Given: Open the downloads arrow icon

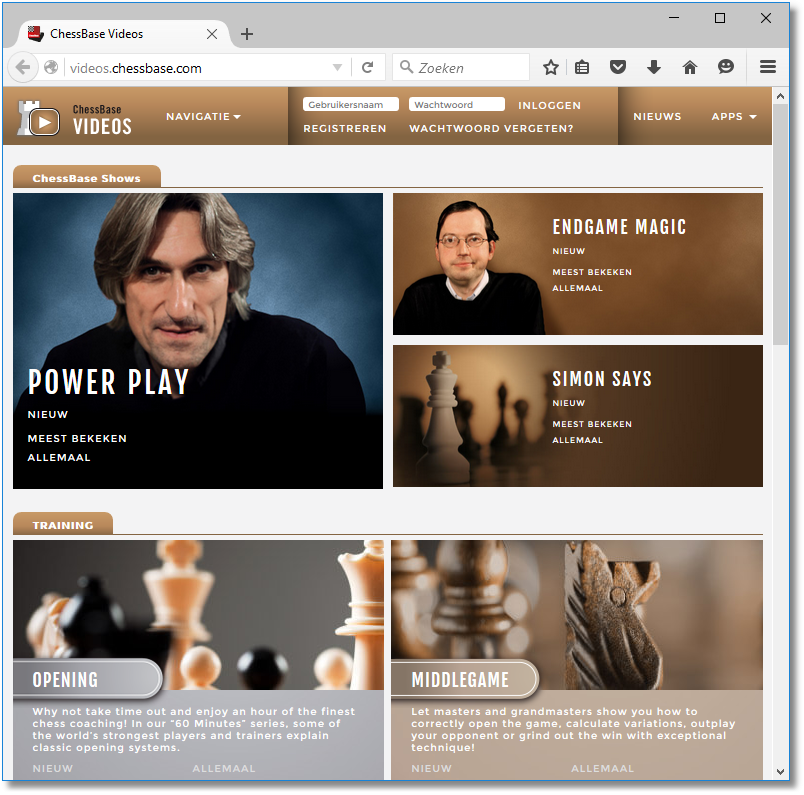Looking at the screenshot, I should (x=654, y=68).
